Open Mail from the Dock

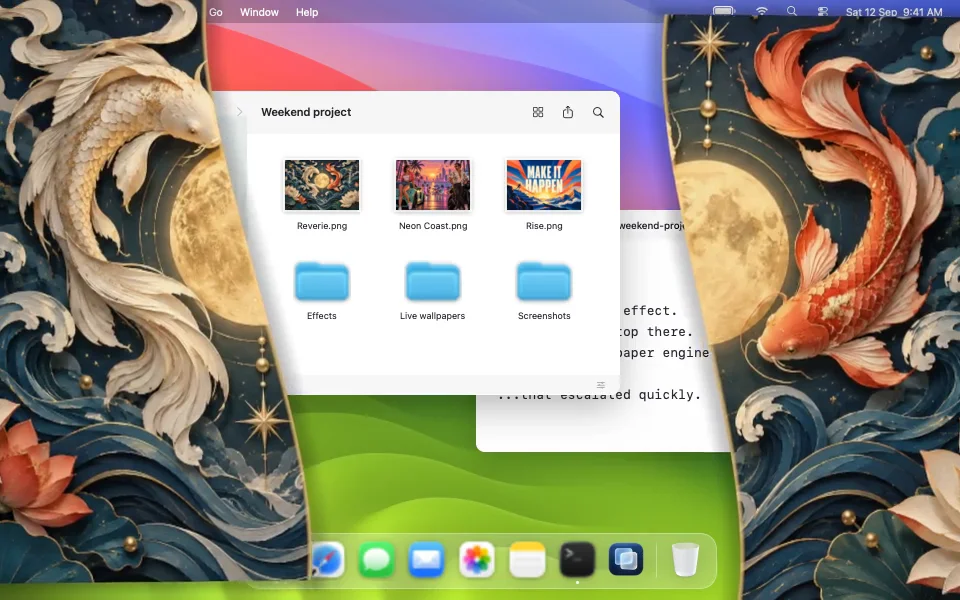pos(427,559)
